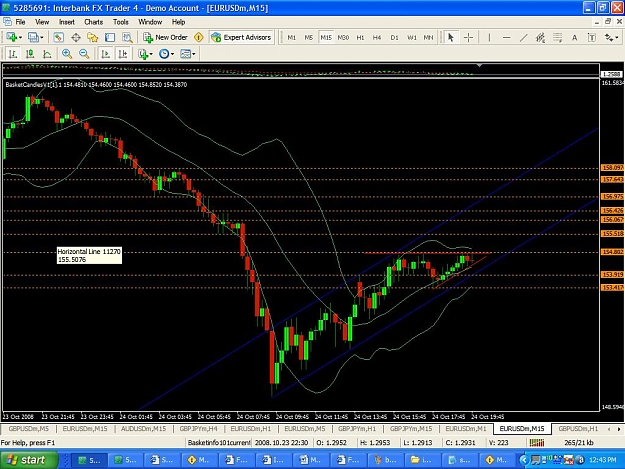Click the connection bars status icon

tap(537, 442)
